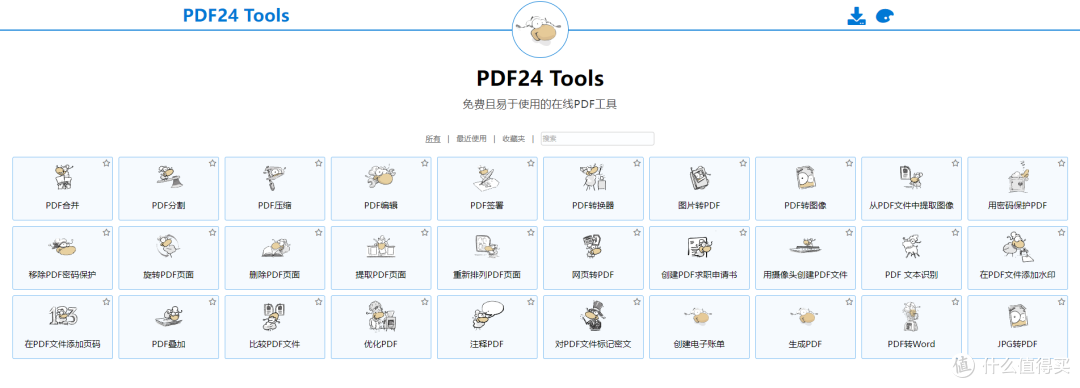Open the 从PDF文件中提取图像 icon
Viewport: 1080px width, 388px height.
click(x=911, y=178)
